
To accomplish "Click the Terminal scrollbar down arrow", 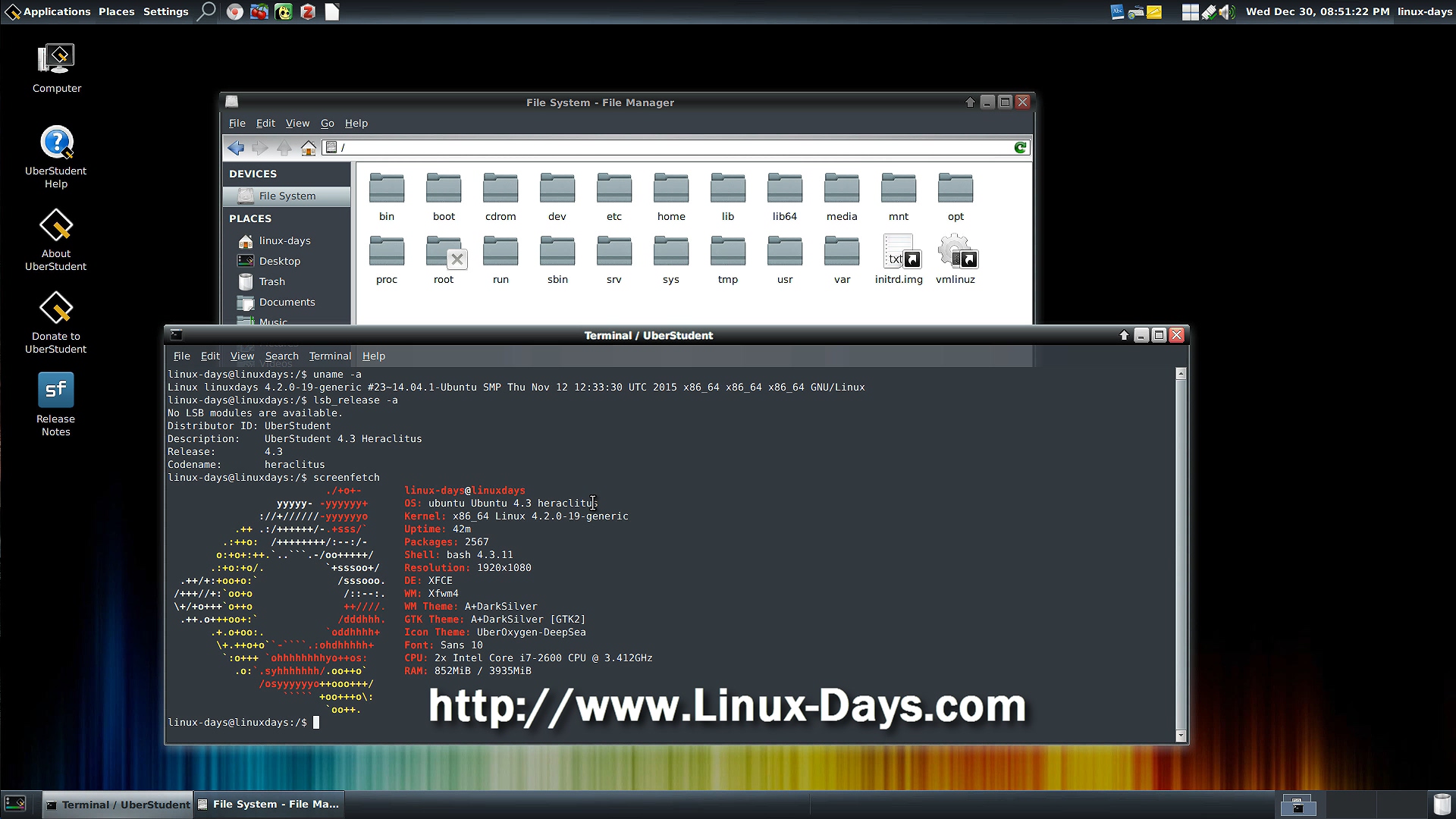I will pos(1181,736).
